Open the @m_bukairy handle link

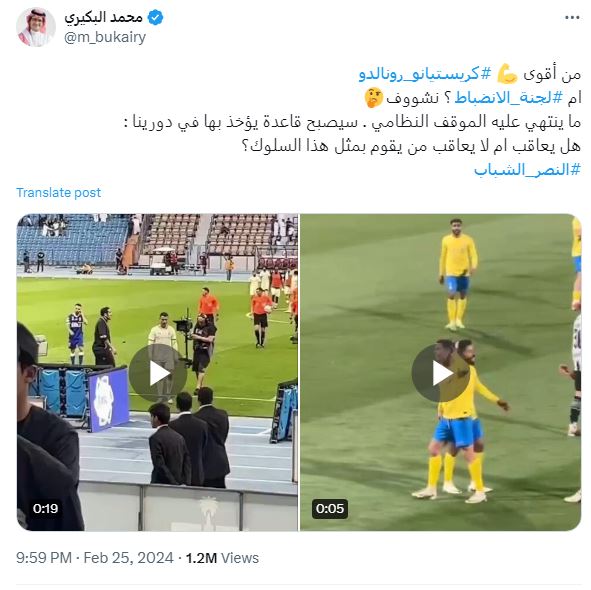[105, 37]
